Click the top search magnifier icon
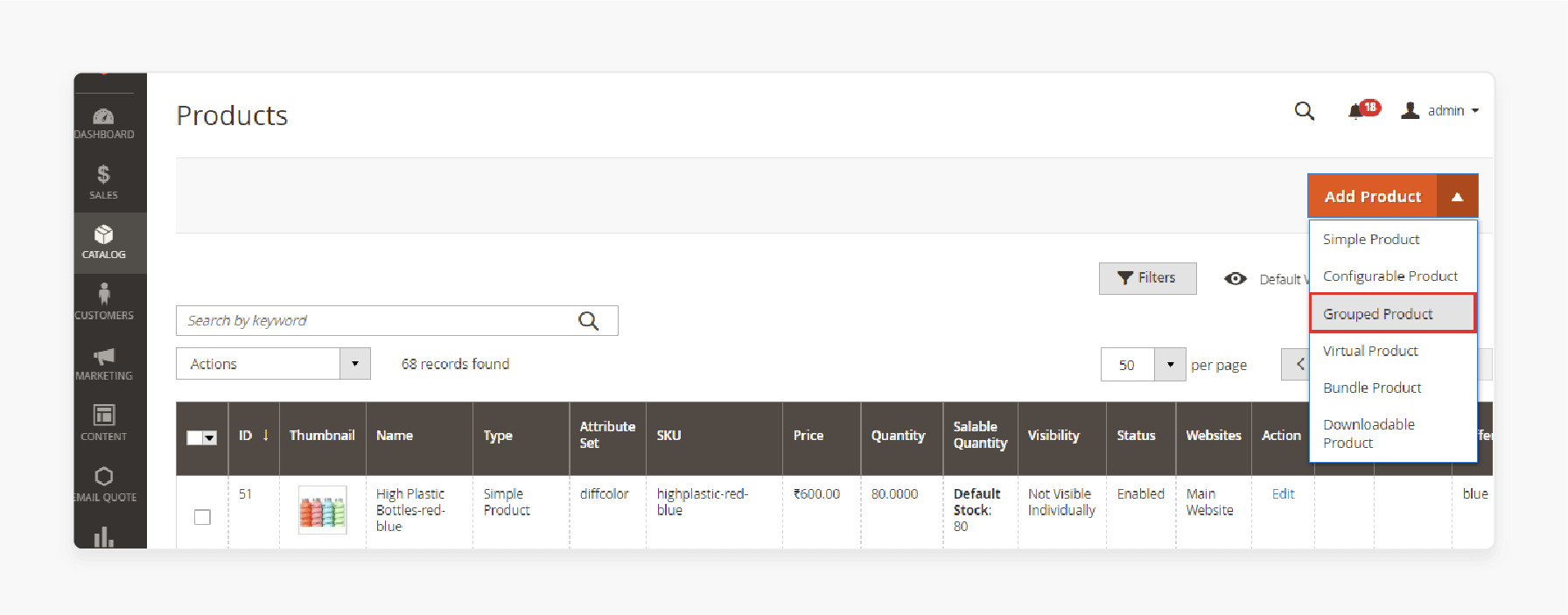This screenshot has width=1568, height=615. click(x=1304, y=111)
